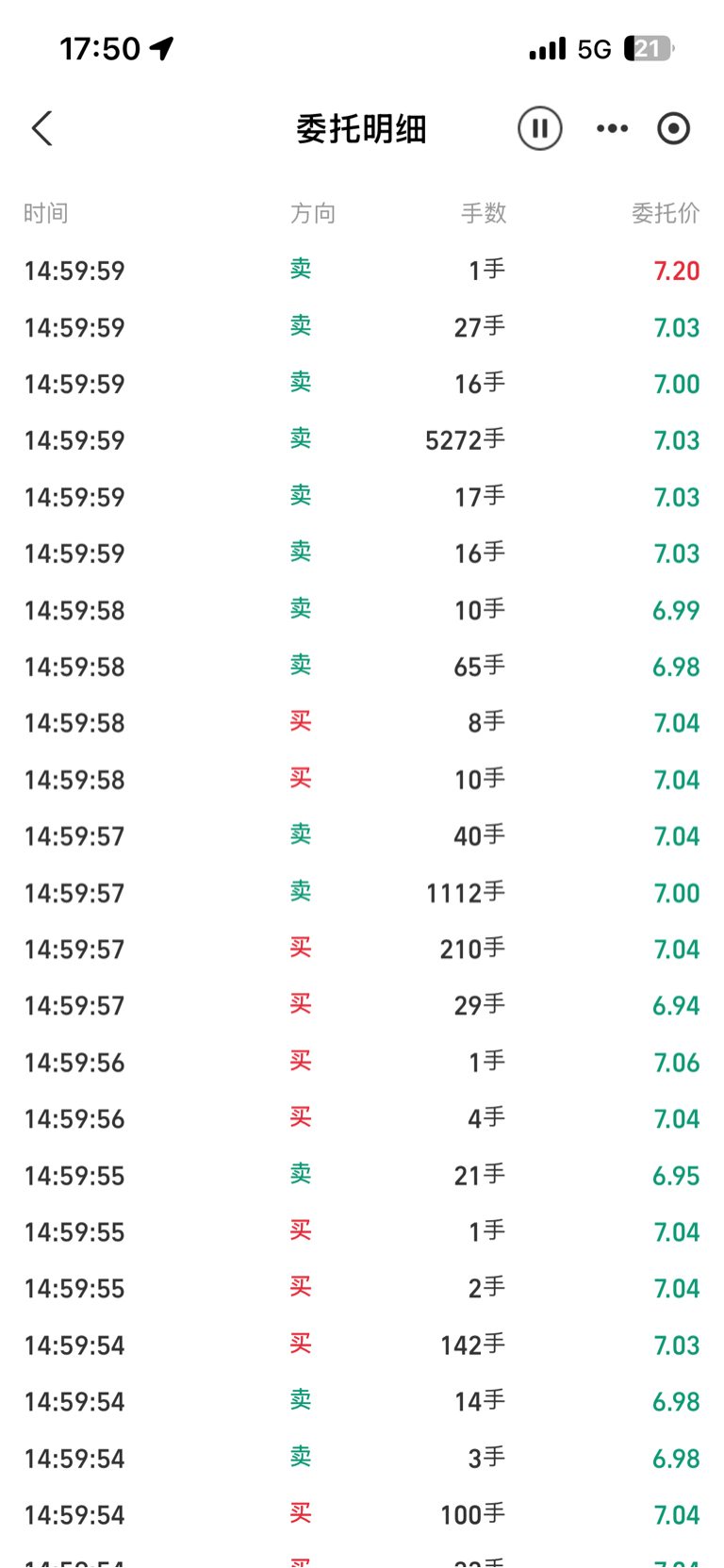Tap the 65手 sell order at 6.98
This screenshot has height=1568, width=724.
click(362, 667)
